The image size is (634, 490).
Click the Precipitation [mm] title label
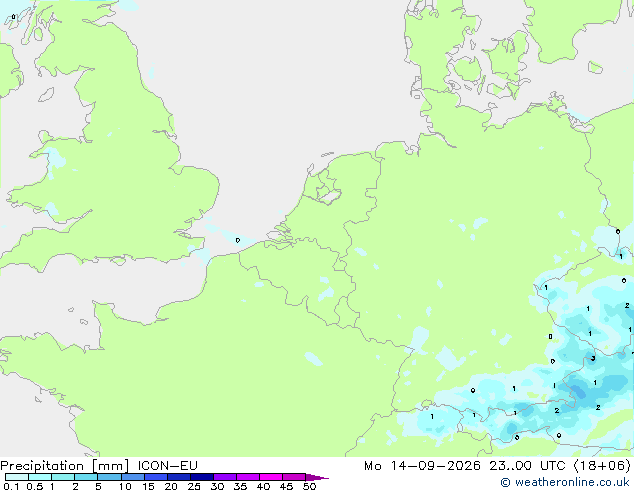(x=65, y=466)
